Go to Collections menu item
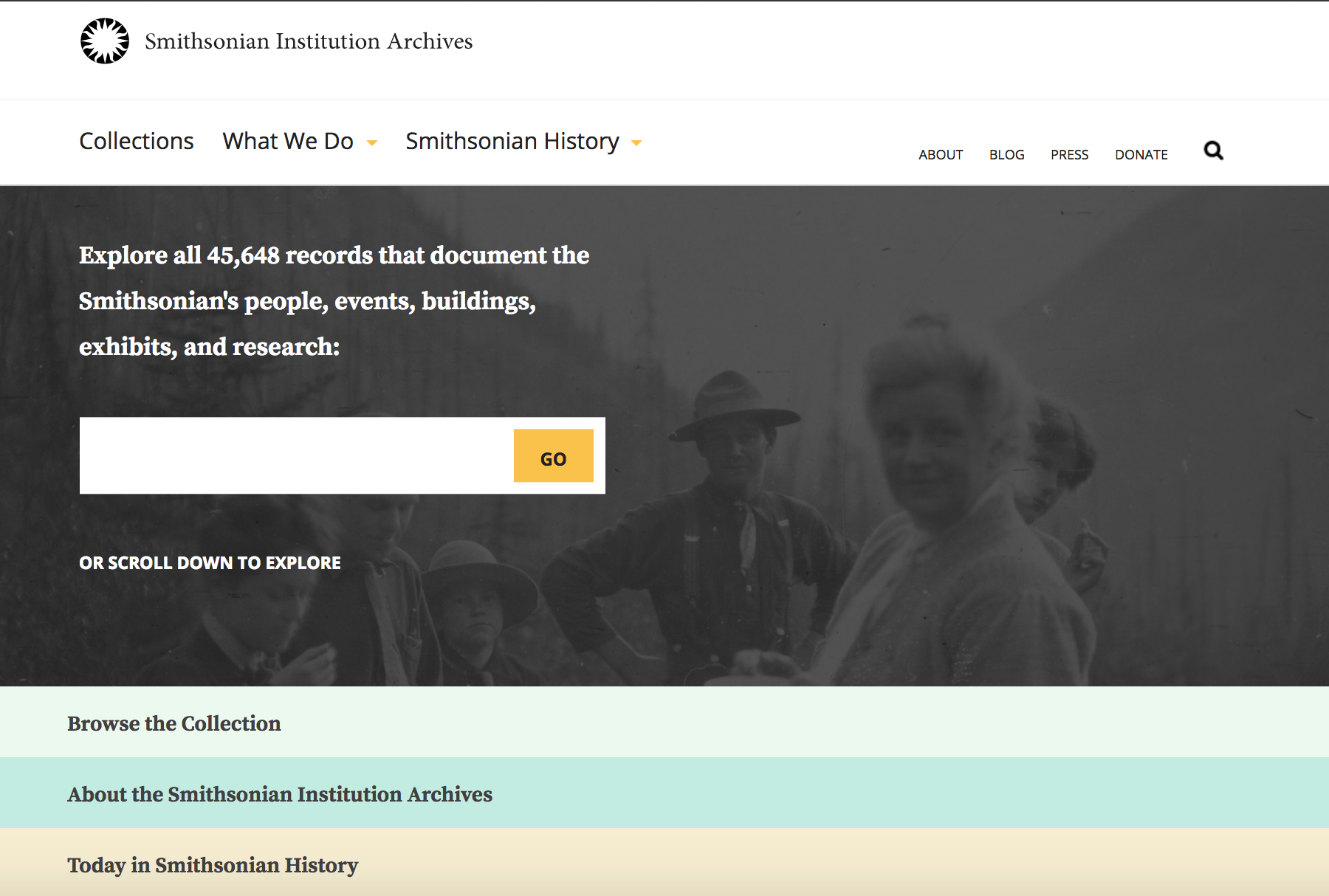The image size is (1329, 896). (137, 141)
